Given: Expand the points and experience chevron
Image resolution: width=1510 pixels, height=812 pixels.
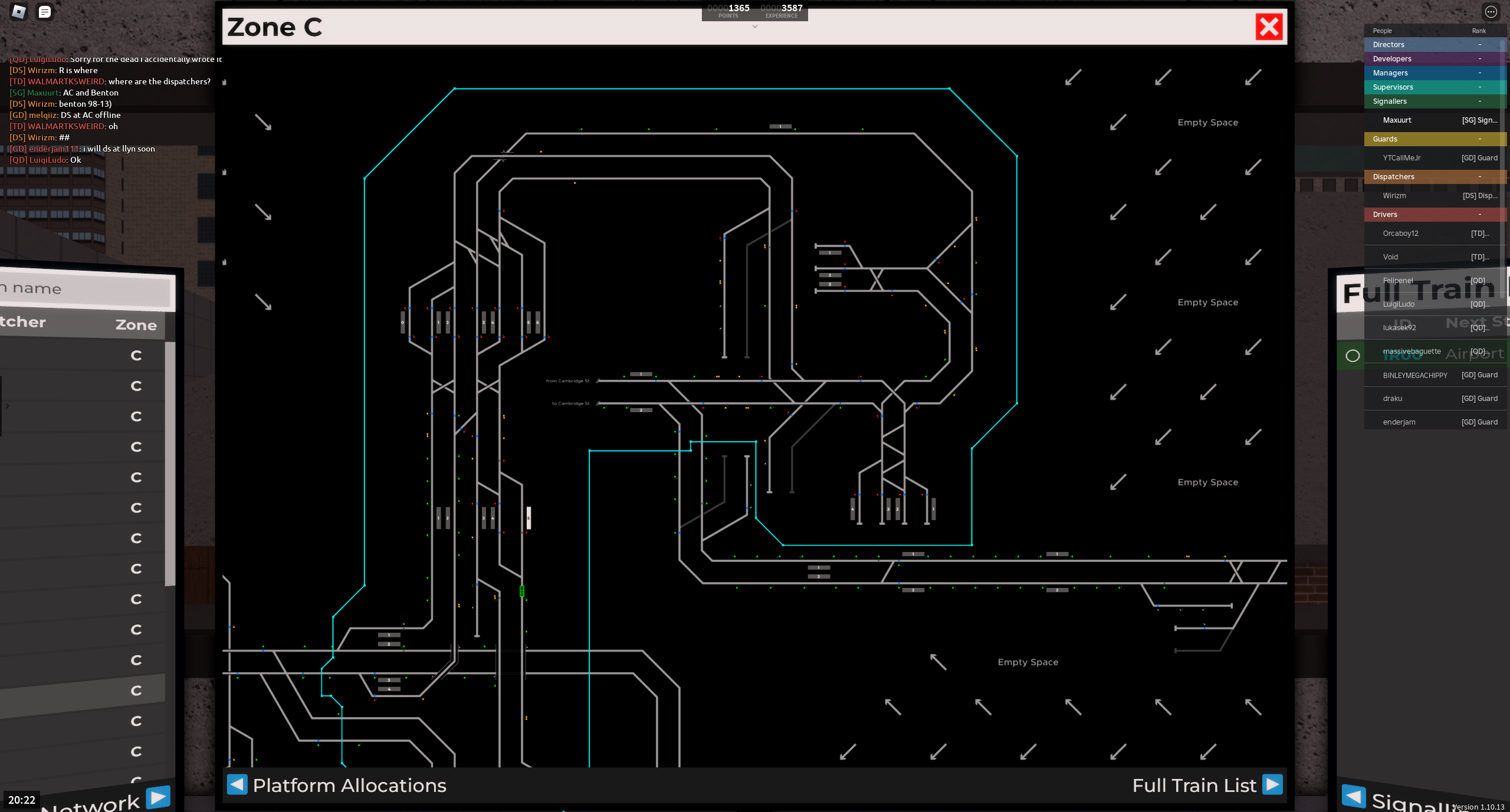Looking at the screenshot, I should (754, 27).
